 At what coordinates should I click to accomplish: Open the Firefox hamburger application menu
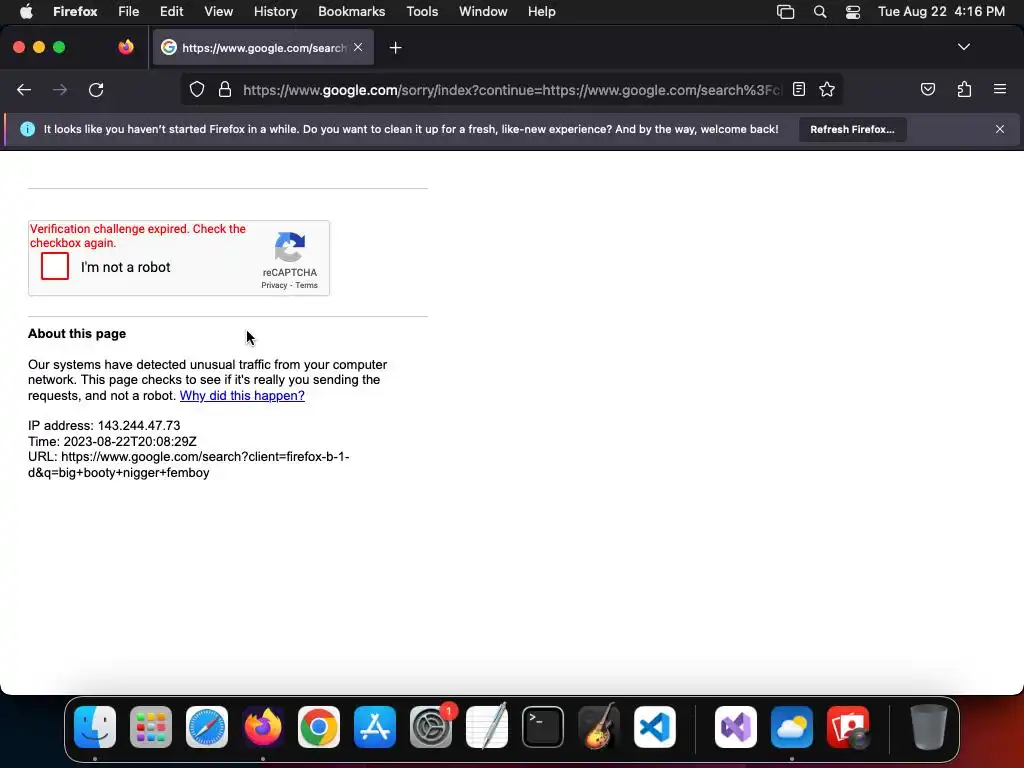[1000, 89]
